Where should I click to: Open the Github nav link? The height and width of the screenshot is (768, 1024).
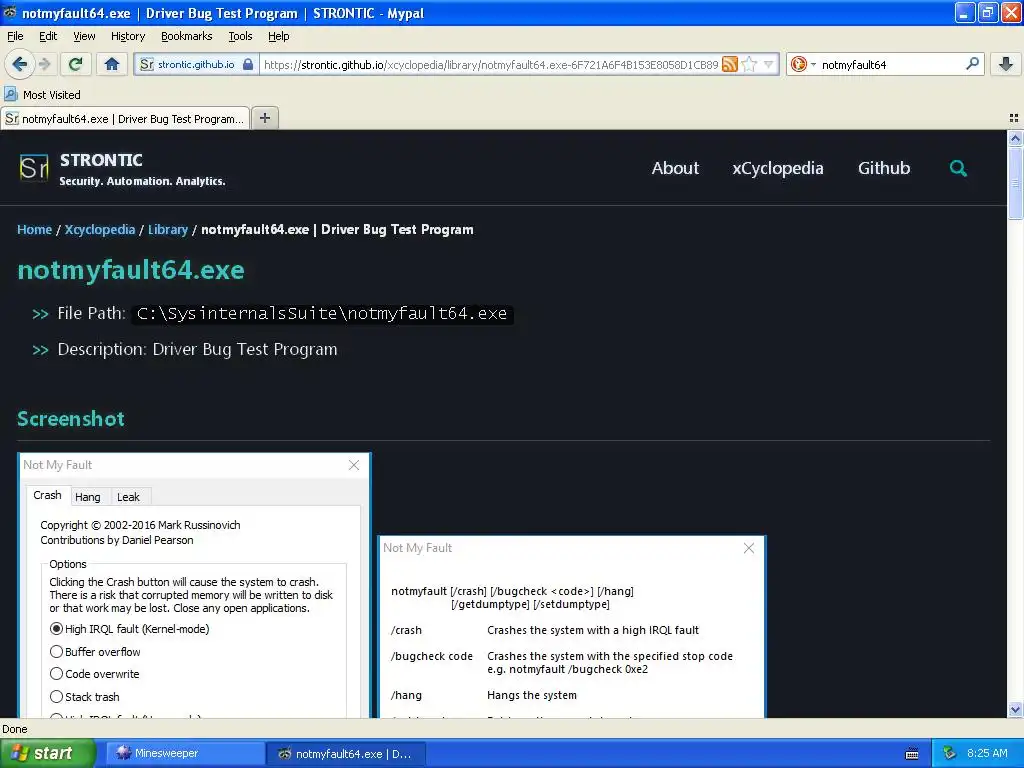pyautogui.click(x=884, y=168)
